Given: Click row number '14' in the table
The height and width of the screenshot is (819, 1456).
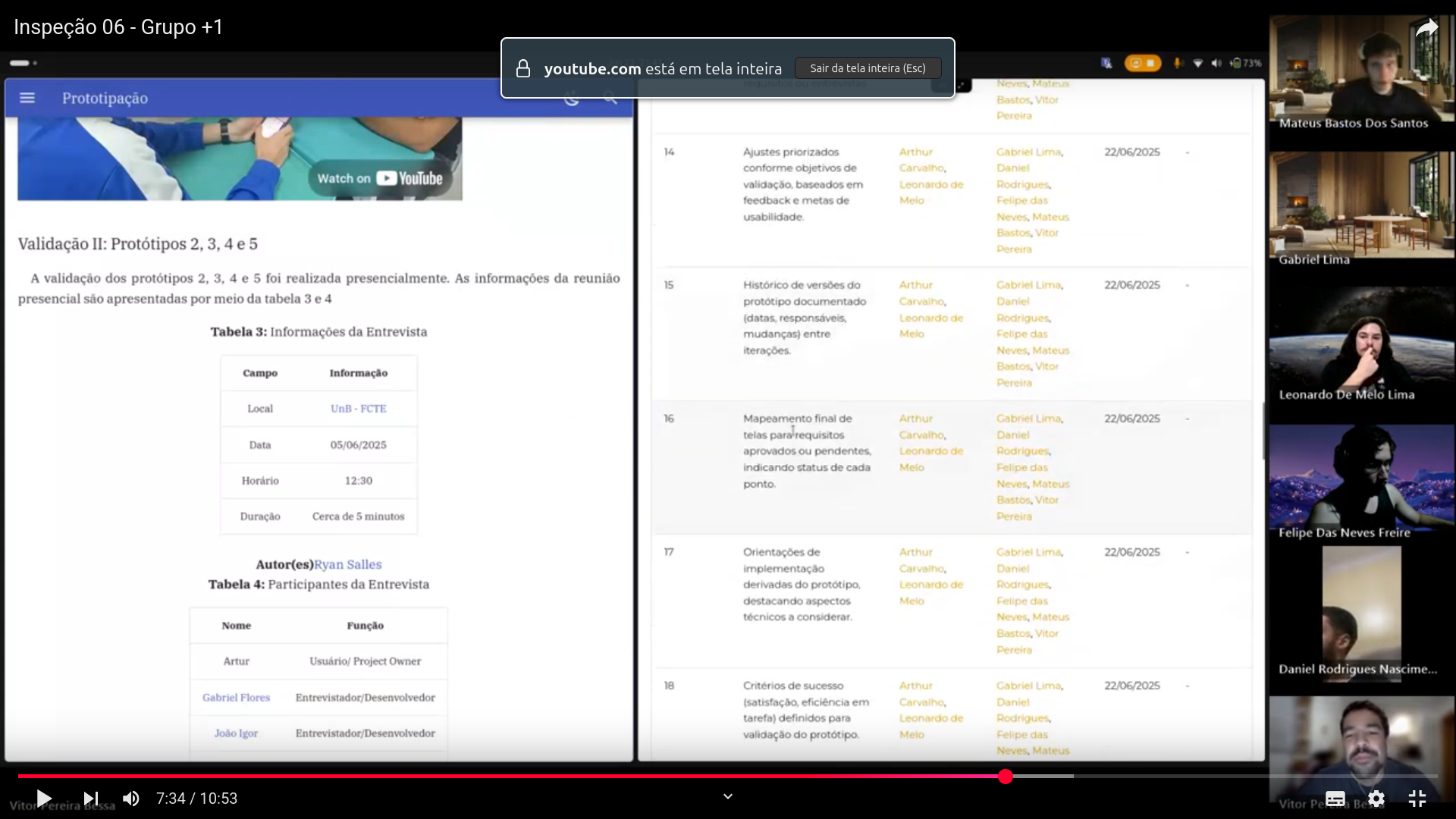Looking at the screenshot, I should click(669, 152).
